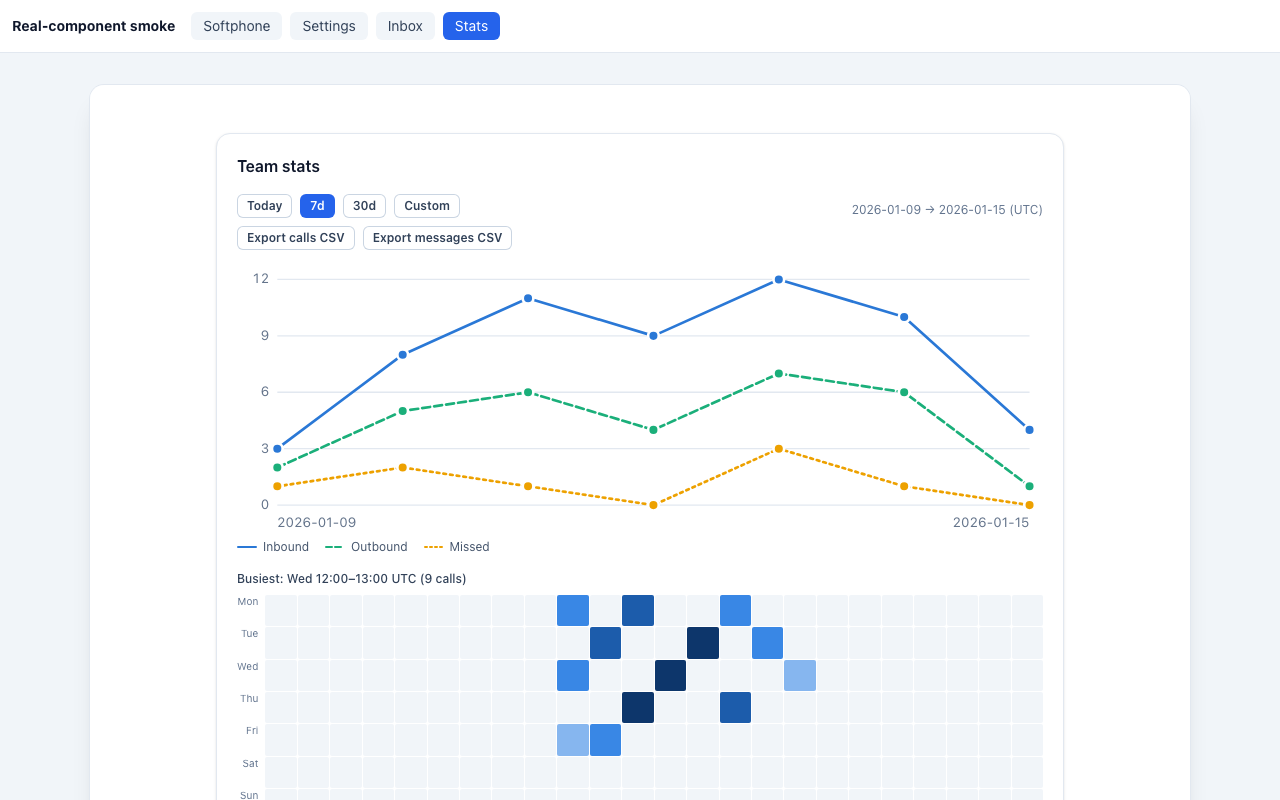The height and width of the screenshot is (800, 1280).
Task: Go to the Inbox tab
Action: click(405, 26)
